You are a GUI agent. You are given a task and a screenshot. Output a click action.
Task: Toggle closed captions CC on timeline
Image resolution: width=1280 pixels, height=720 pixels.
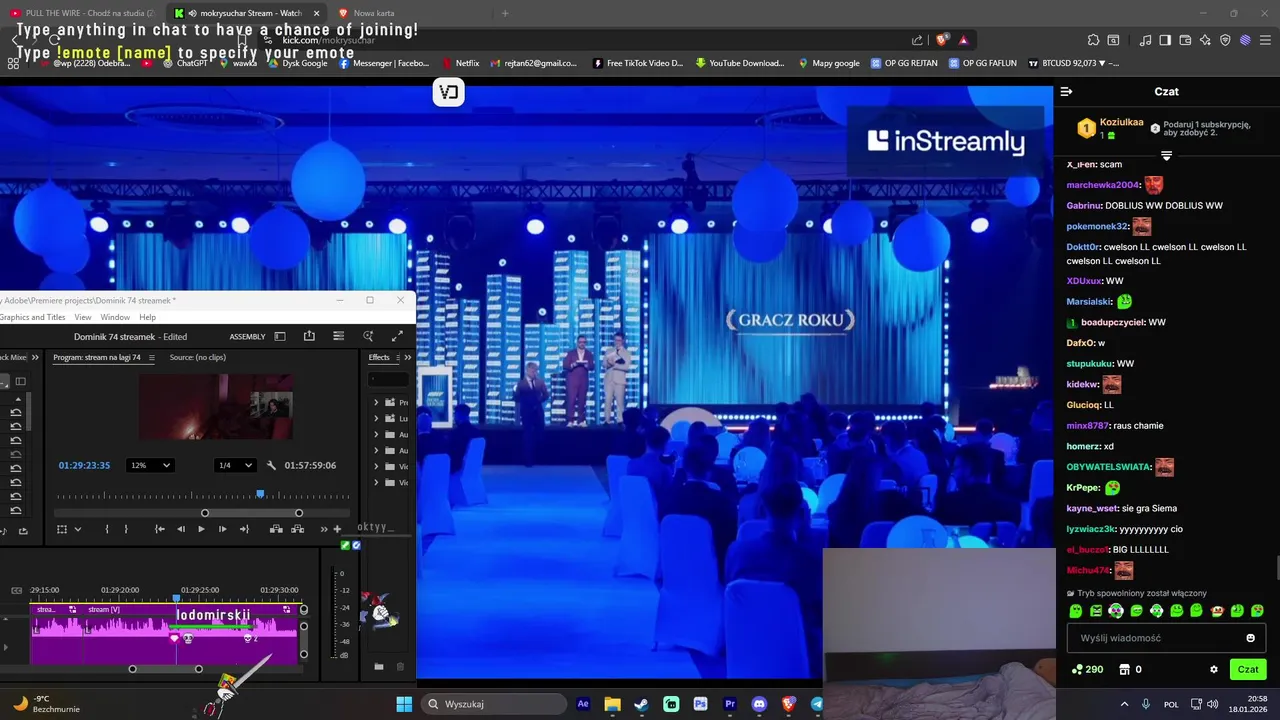(16, 590)
